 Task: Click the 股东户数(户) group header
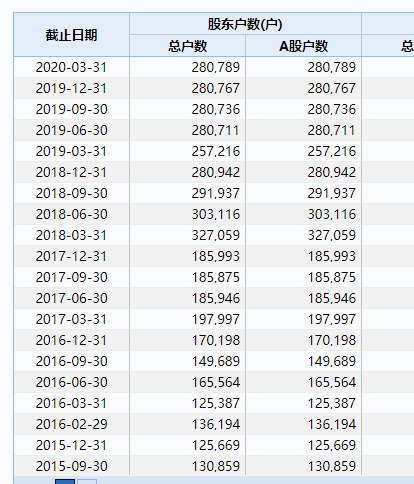click(245, 24)
